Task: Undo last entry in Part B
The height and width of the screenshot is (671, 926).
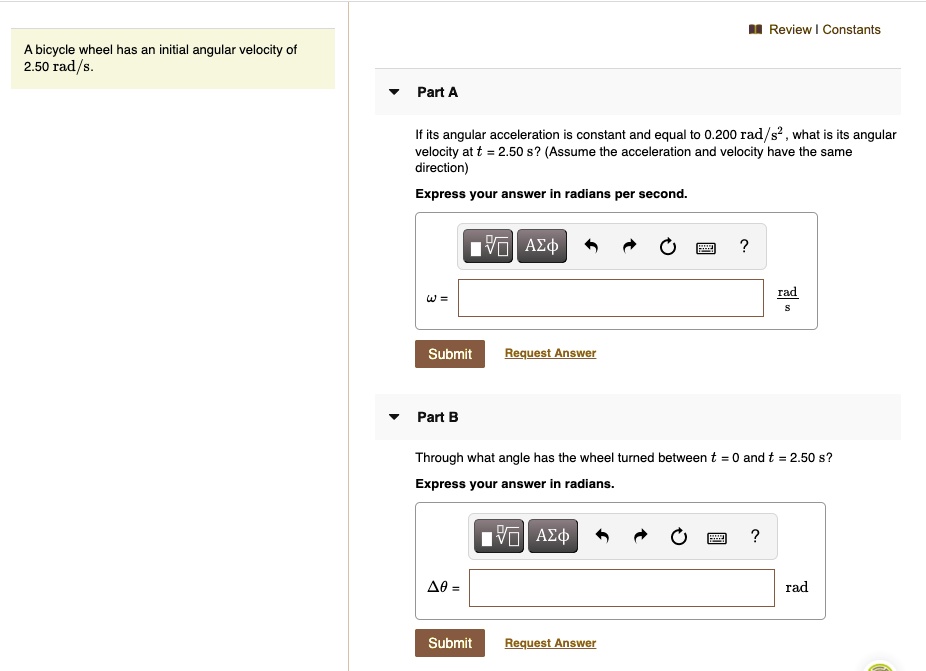Action: [x=602, y=537]
